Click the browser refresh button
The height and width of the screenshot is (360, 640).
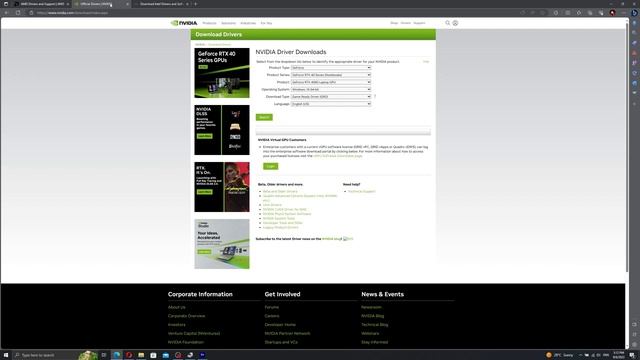pyautogui.click(x=18, y=13)
